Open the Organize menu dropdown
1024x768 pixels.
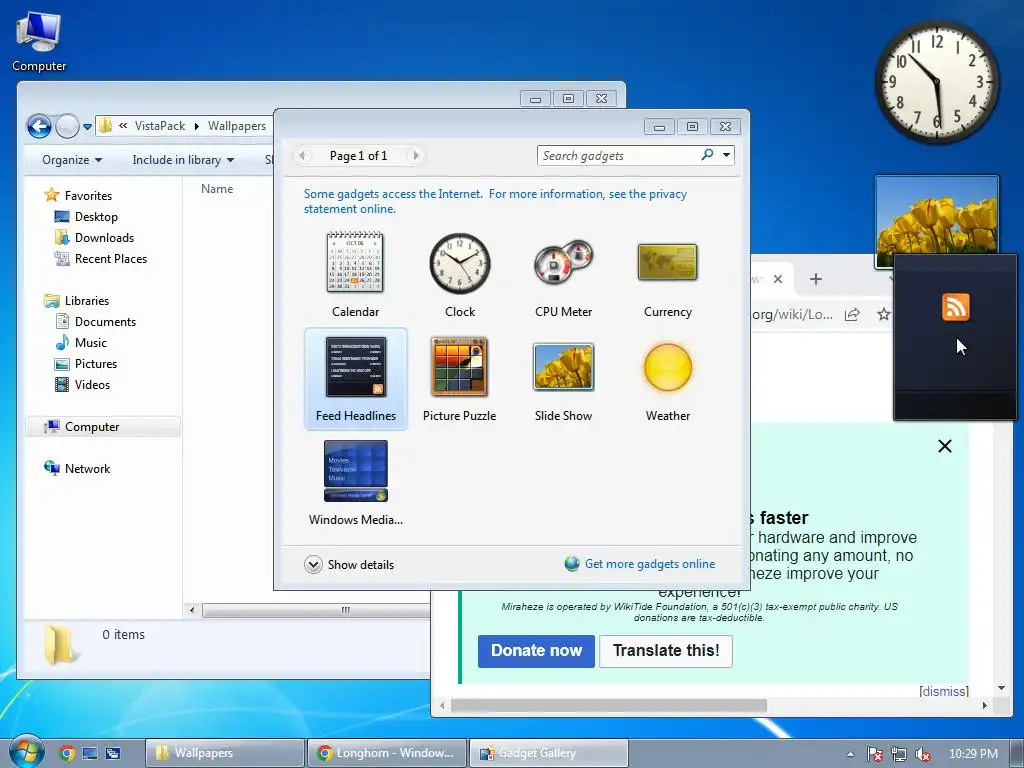[x=72, y=160]
